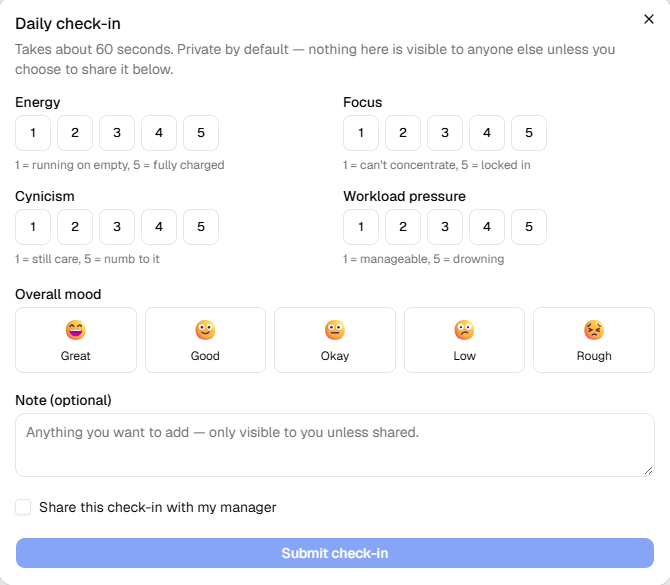
Task: Choose the Good mood smiley face
Action: 205,340
